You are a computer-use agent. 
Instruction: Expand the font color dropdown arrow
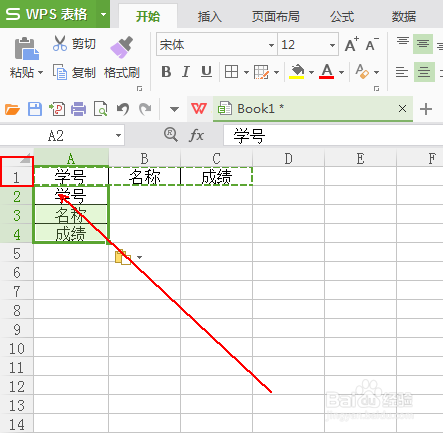click(341, 72)
